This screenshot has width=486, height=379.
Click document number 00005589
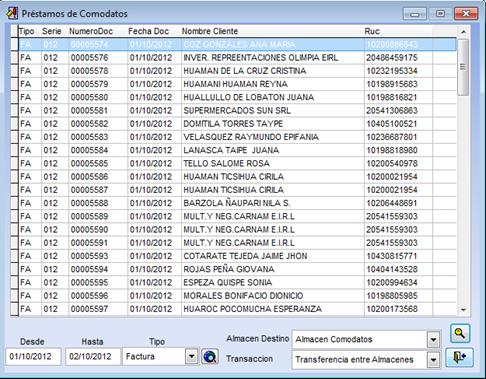tap(89, 216)
